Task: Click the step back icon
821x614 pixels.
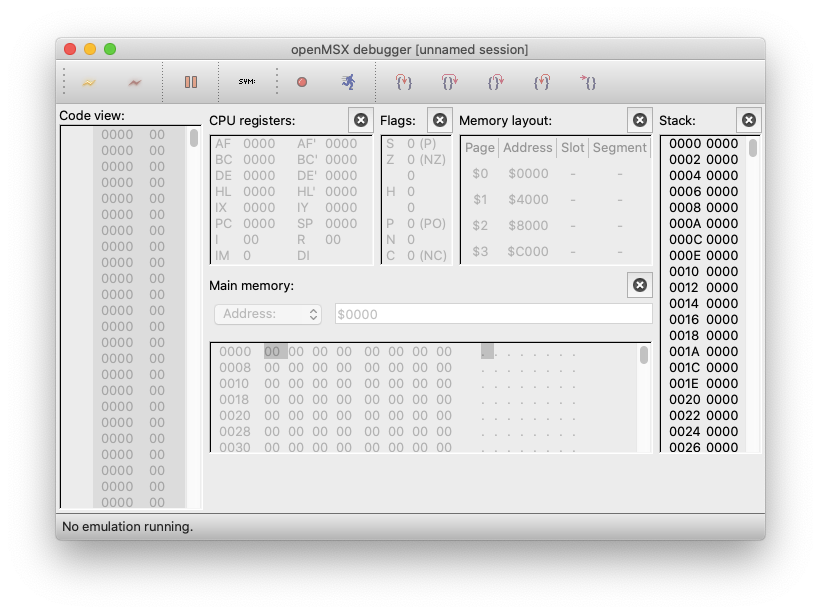Action: pos(542,82)
